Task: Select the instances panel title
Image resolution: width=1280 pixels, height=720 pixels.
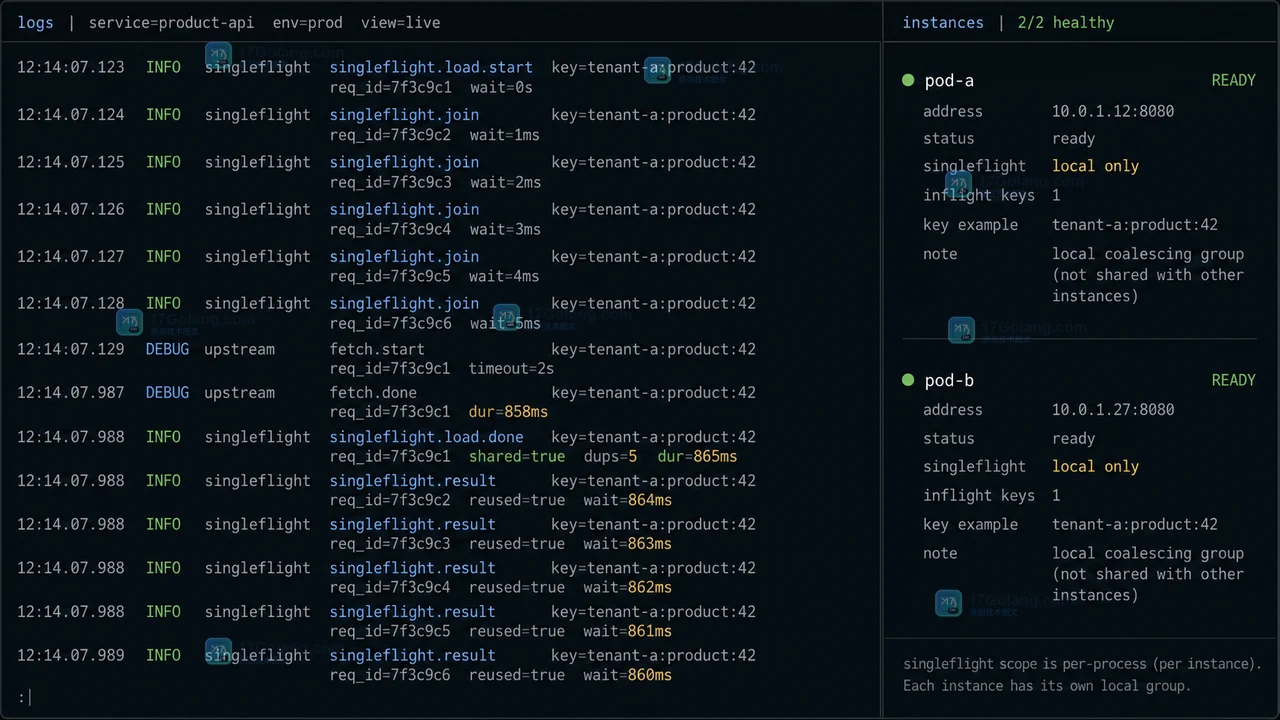Action: 943,22
